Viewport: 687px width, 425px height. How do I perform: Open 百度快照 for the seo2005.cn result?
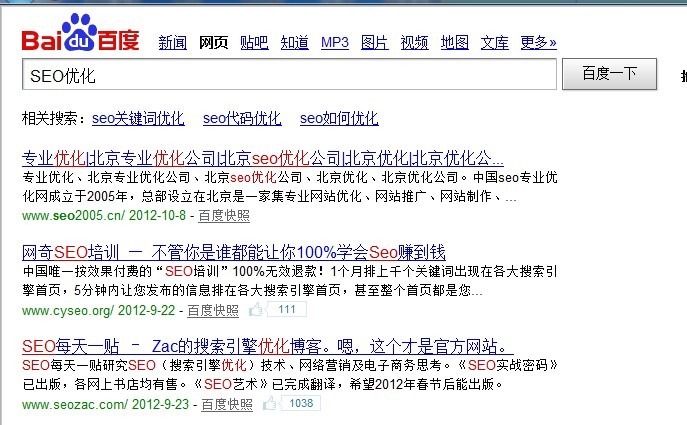(x=223, y=215)
